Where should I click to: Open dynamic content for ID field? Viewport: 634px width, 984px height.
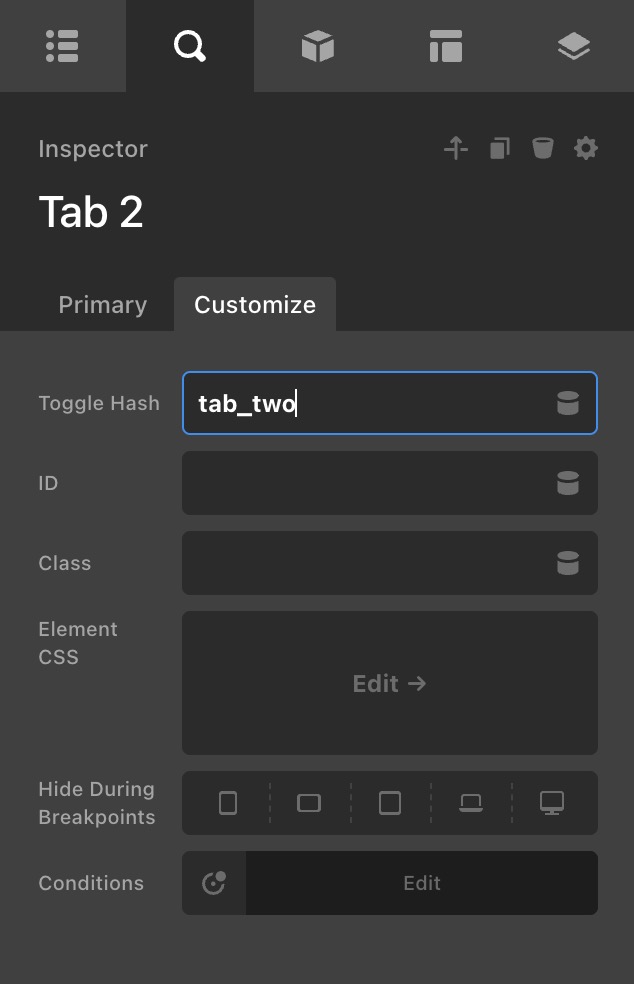pos(568,483)
